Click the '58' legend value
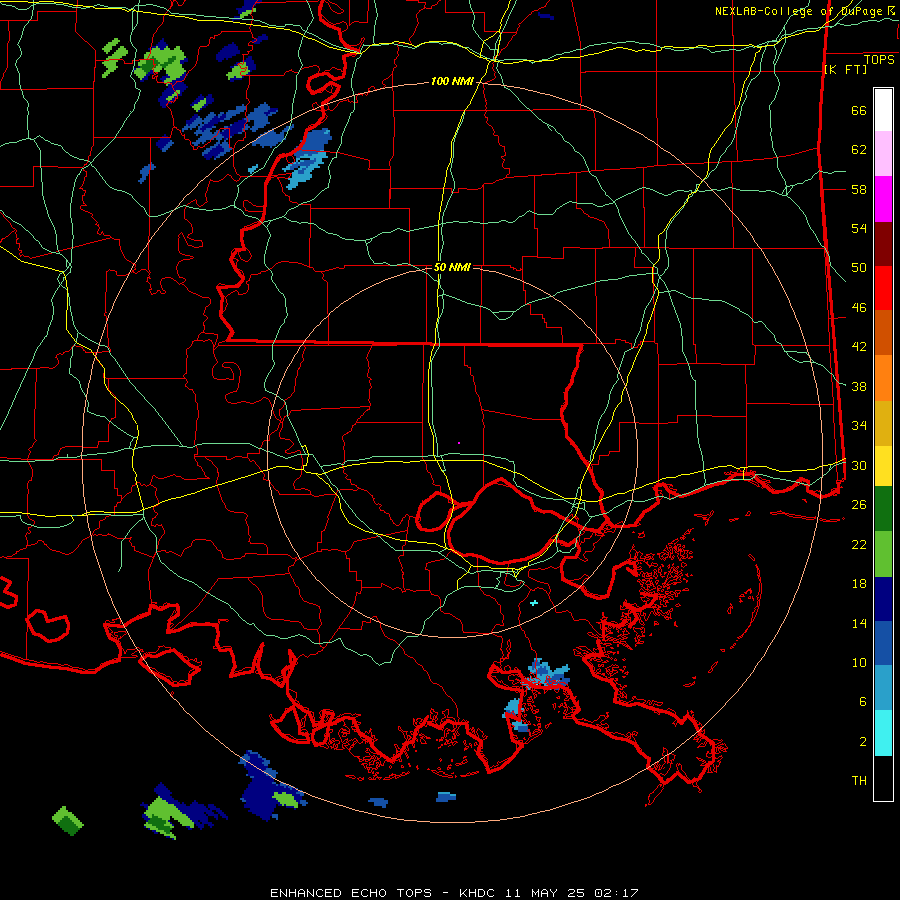The image size is (900, 900). tap(859, 189)
